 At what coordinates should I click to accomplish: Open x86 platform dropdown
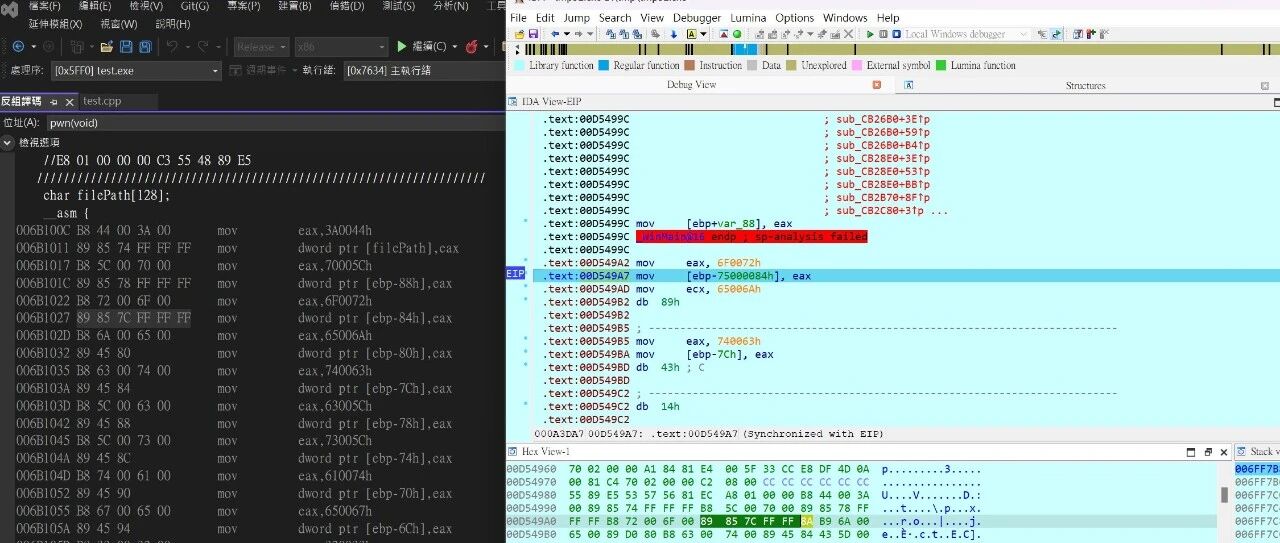point(341,47)
